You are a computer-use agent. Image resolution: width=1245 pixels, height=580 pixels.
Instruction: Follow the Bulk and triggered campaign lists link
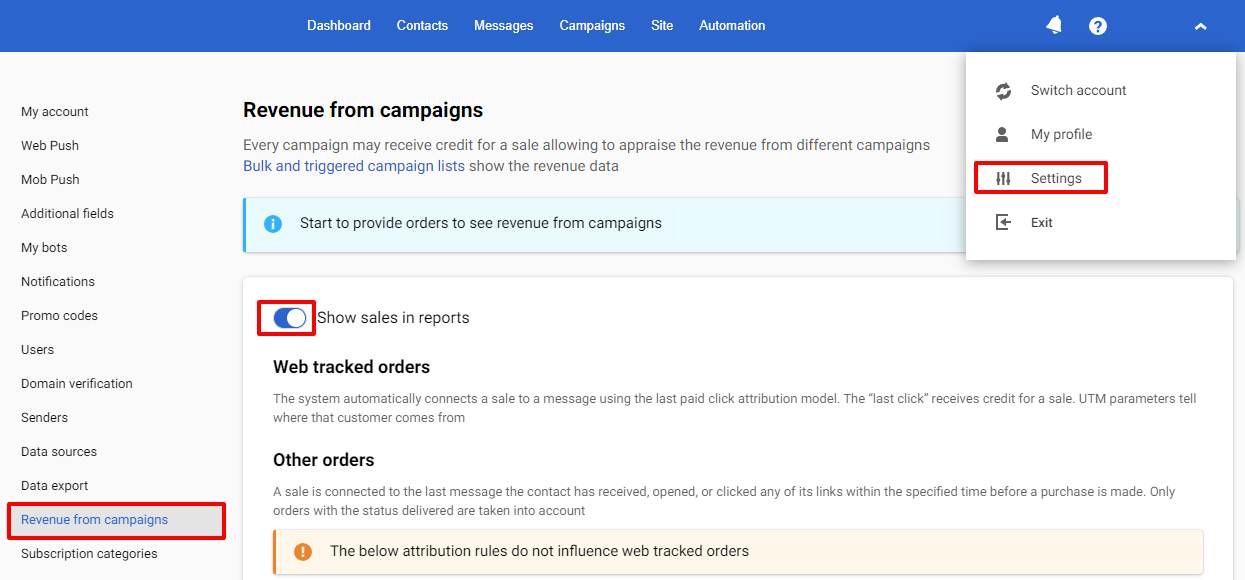click(x=354, y=166)
